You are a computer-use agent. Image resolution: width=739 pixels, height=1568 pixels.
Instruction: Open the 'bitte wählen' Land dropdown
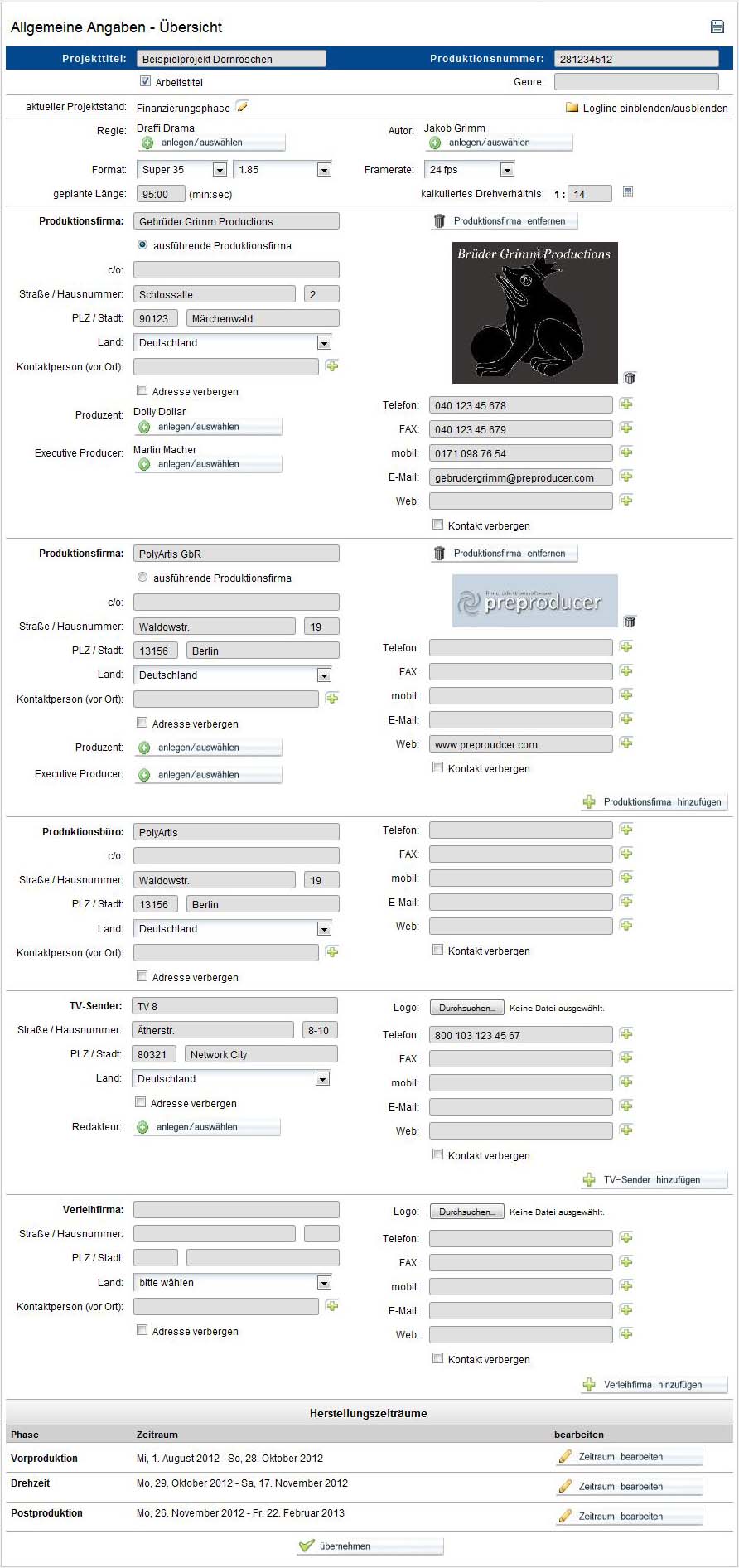point(233,1283)
